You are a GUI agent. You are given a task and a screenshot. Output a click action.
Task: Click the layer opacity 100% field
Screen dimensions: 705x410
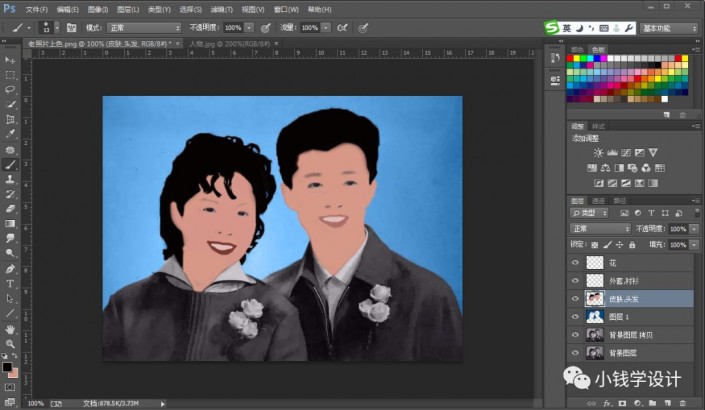point(678,229)
